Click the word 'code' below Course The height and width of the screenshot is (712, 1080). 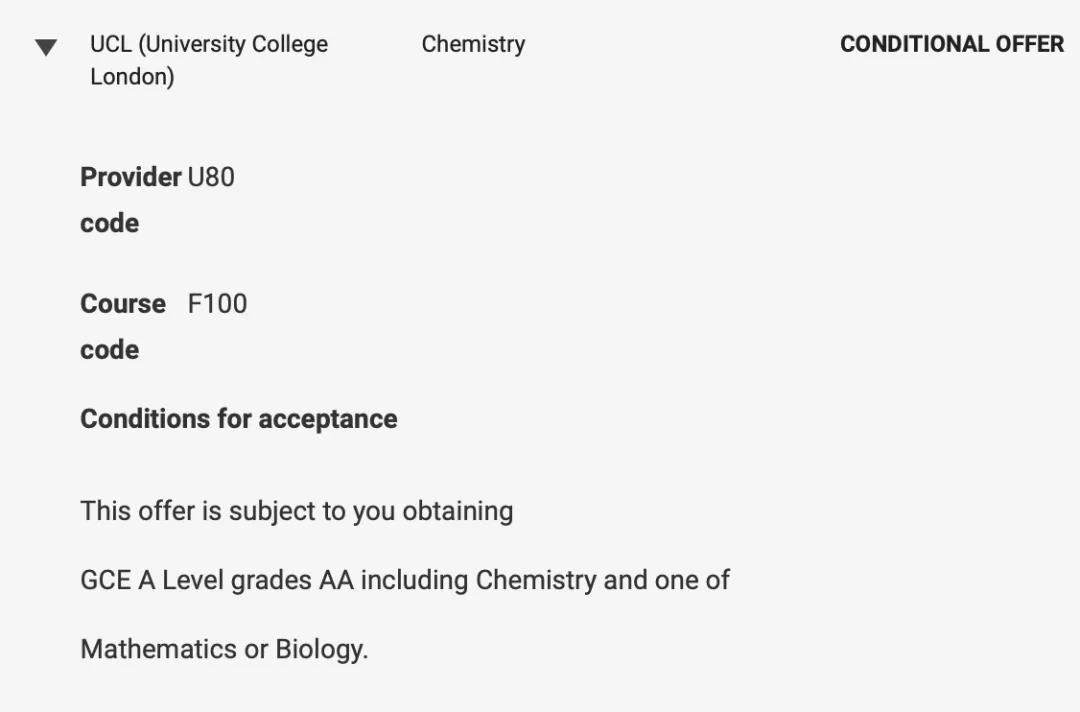109,350
